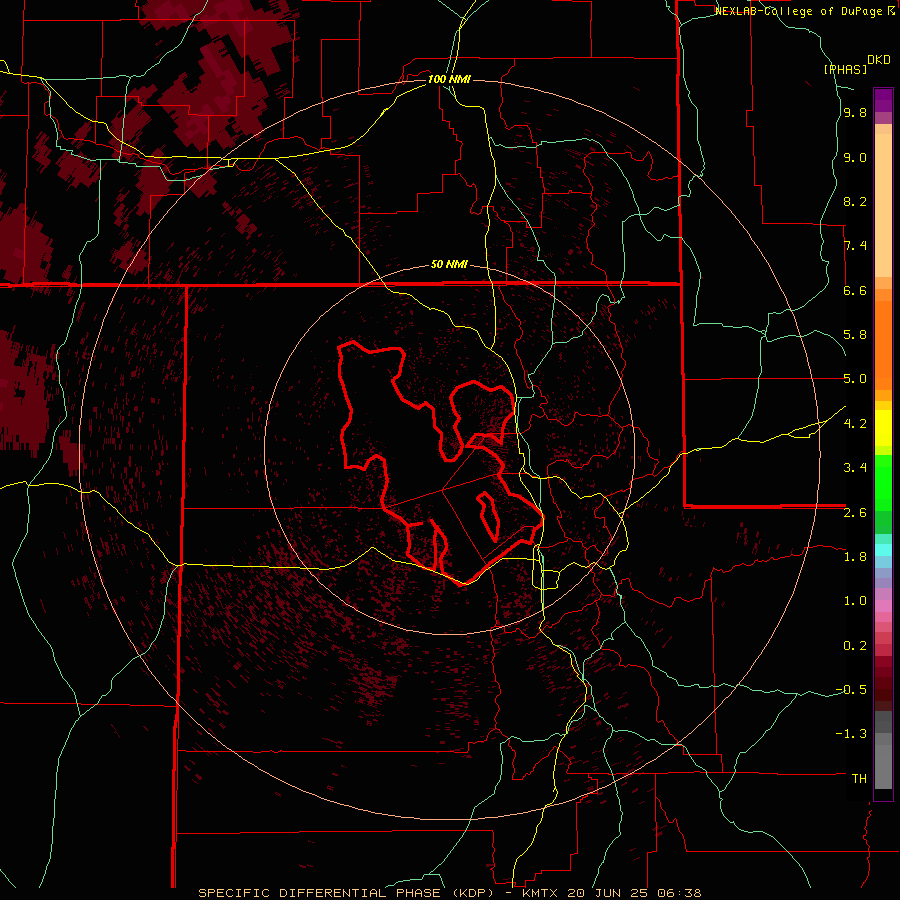
Task: Click the "100 NMI" range ring label
Action: [x=449, y=79]
